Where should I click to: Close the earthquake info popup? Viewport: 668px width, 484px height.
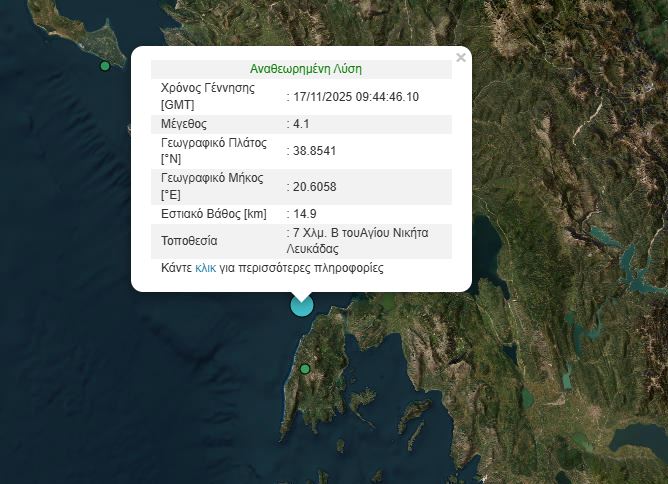(461, 58)
